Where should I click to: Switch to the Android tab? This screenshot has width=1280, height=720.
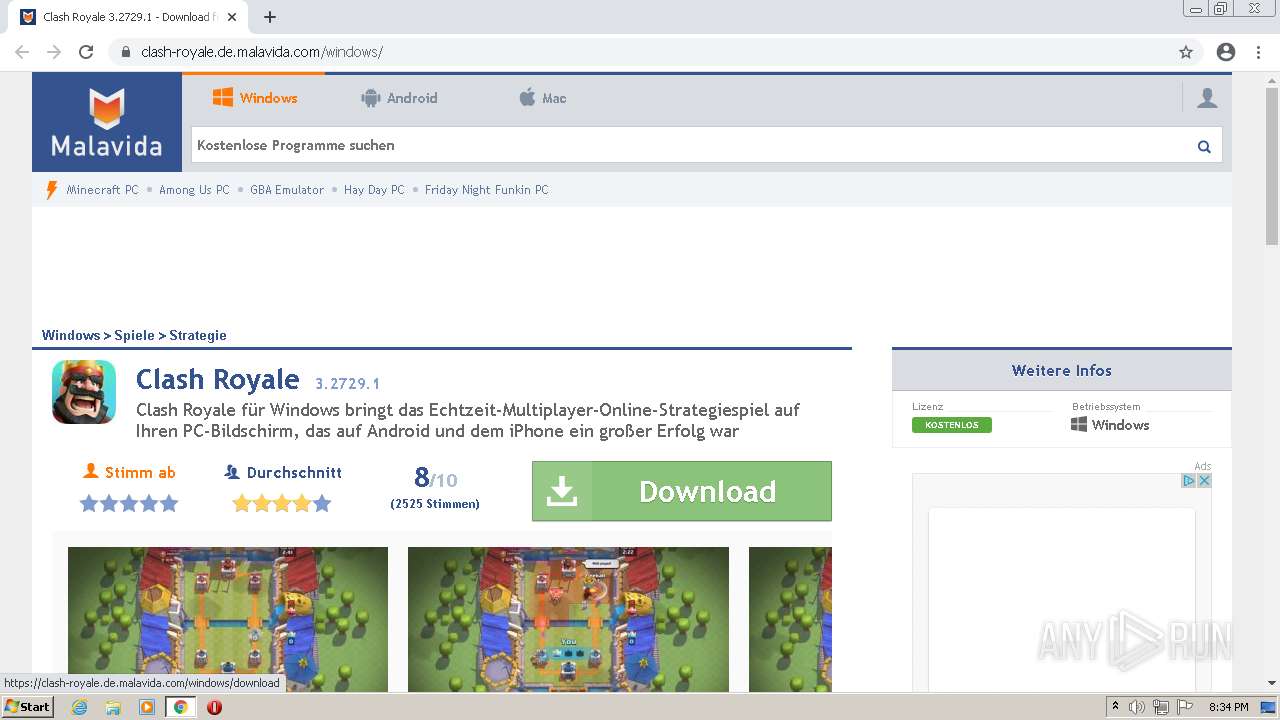click(x=399, y=98)
